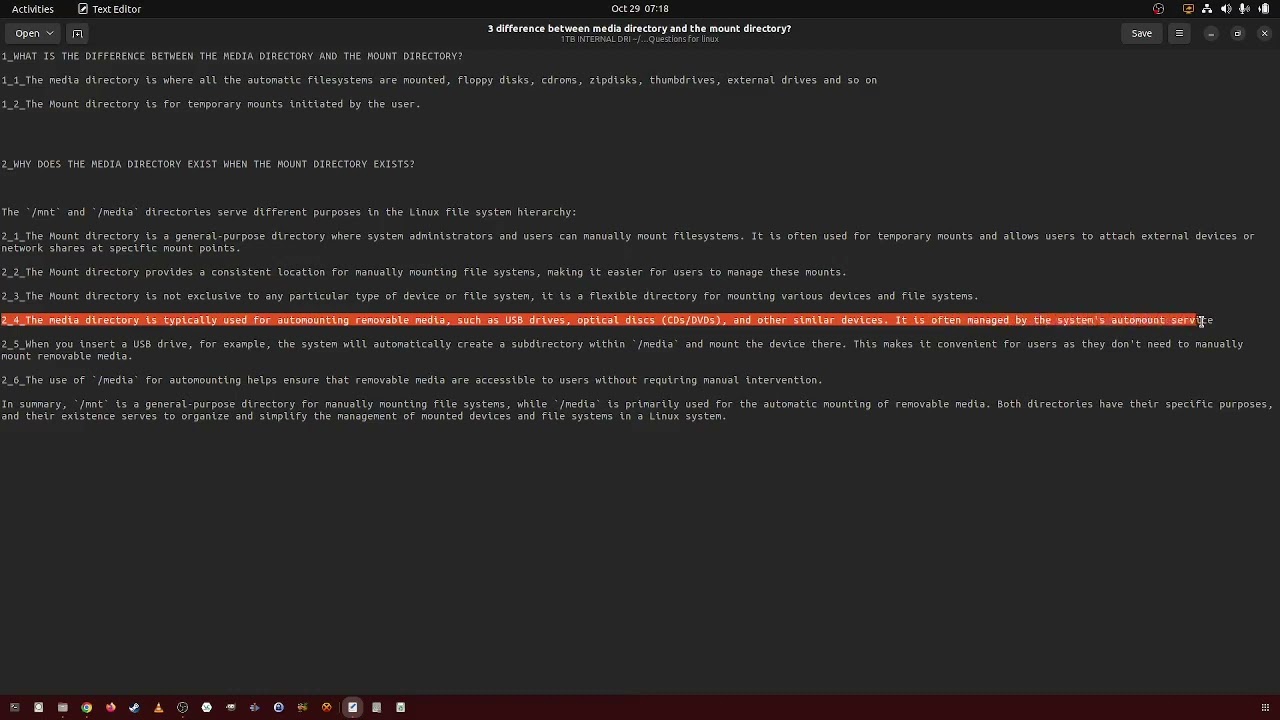This screenshot has width=1280, height=720.
Task: Open the wired network status icon
Action: point(1207,9)
